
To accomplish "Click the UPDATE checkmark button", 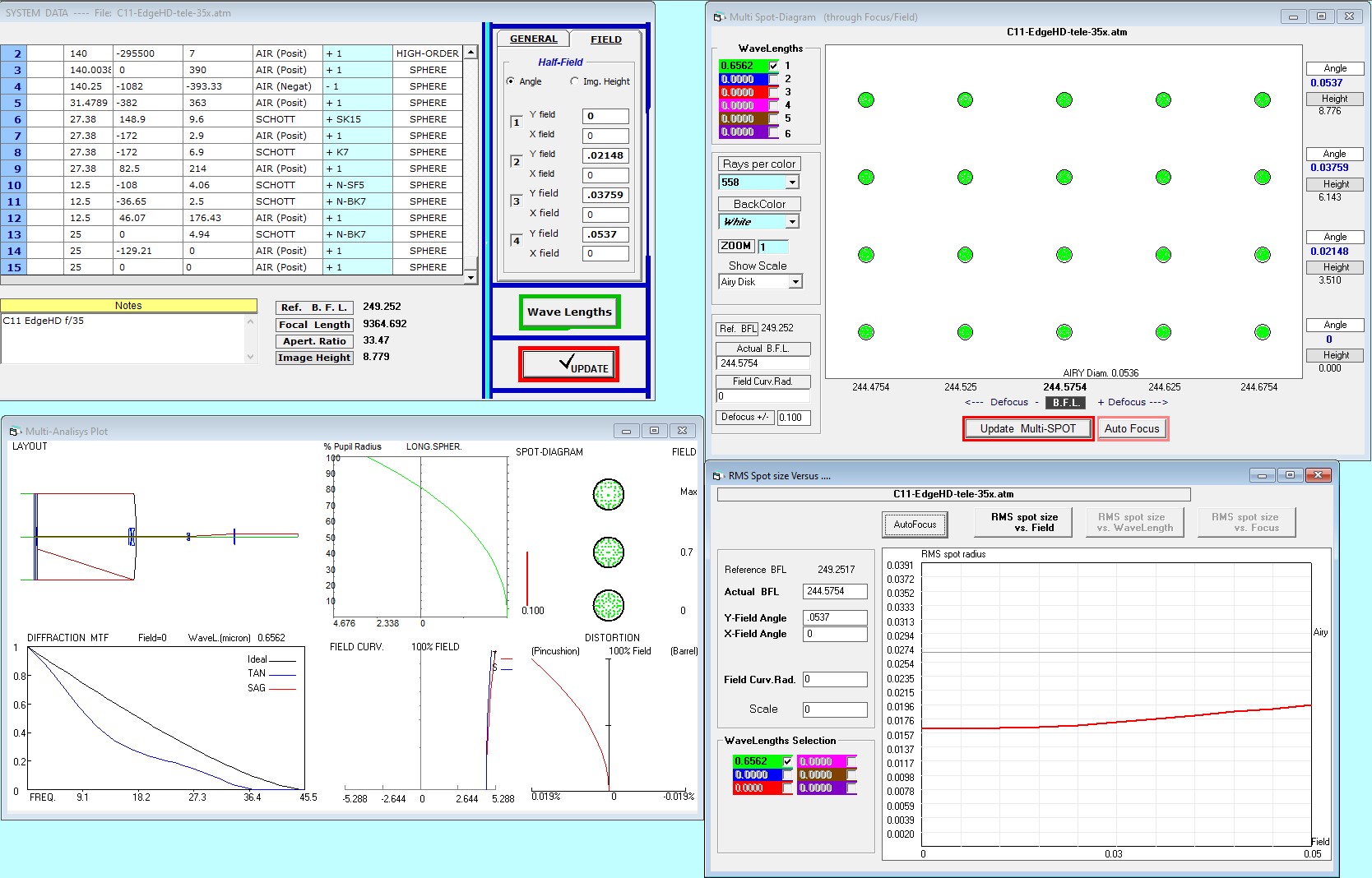I will point(568,364).
